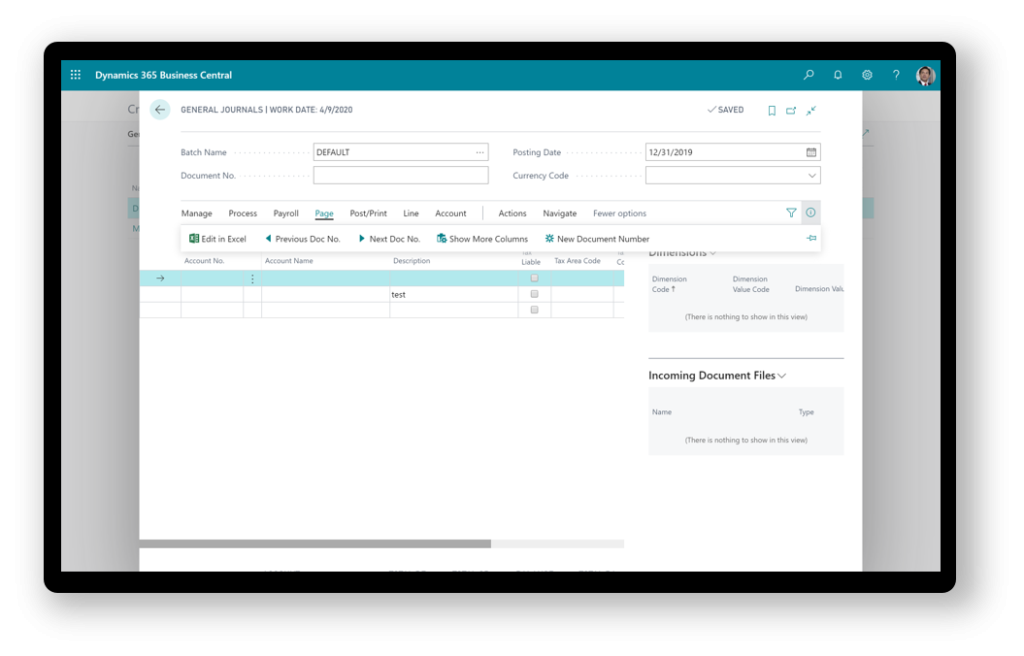The image size is (1024, 656).
Task: Click Show More Columns
Action: pyautogui.click(x=482, y=239)
